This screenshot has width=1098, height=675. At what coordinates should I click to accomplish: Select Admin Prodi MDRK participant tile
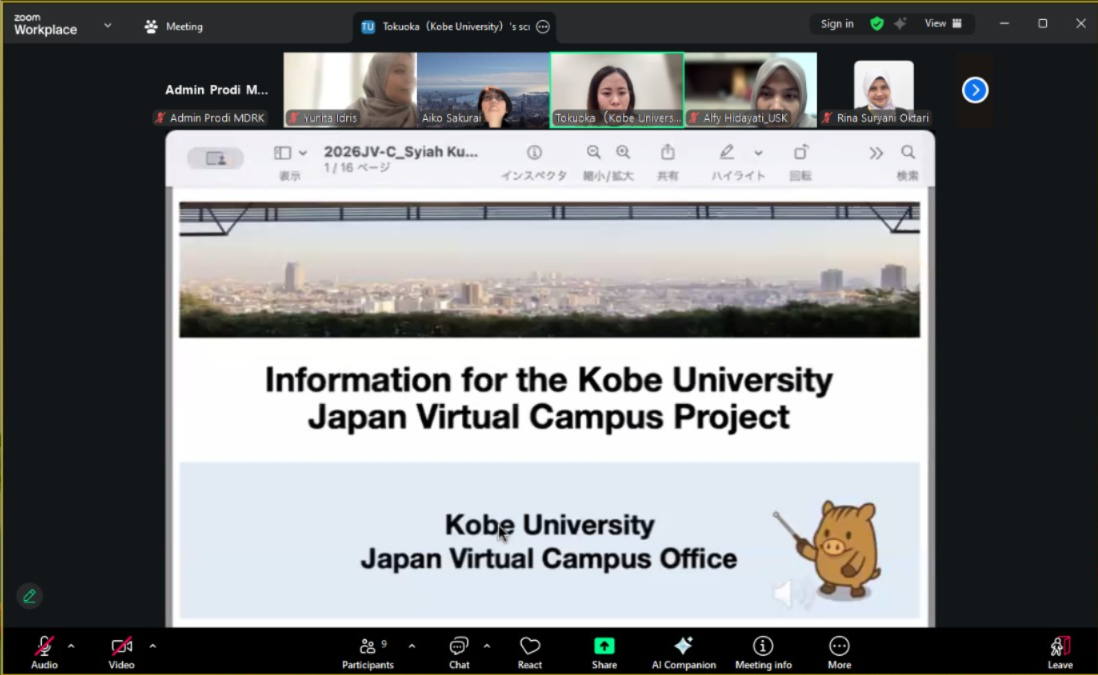click(216, 90)
